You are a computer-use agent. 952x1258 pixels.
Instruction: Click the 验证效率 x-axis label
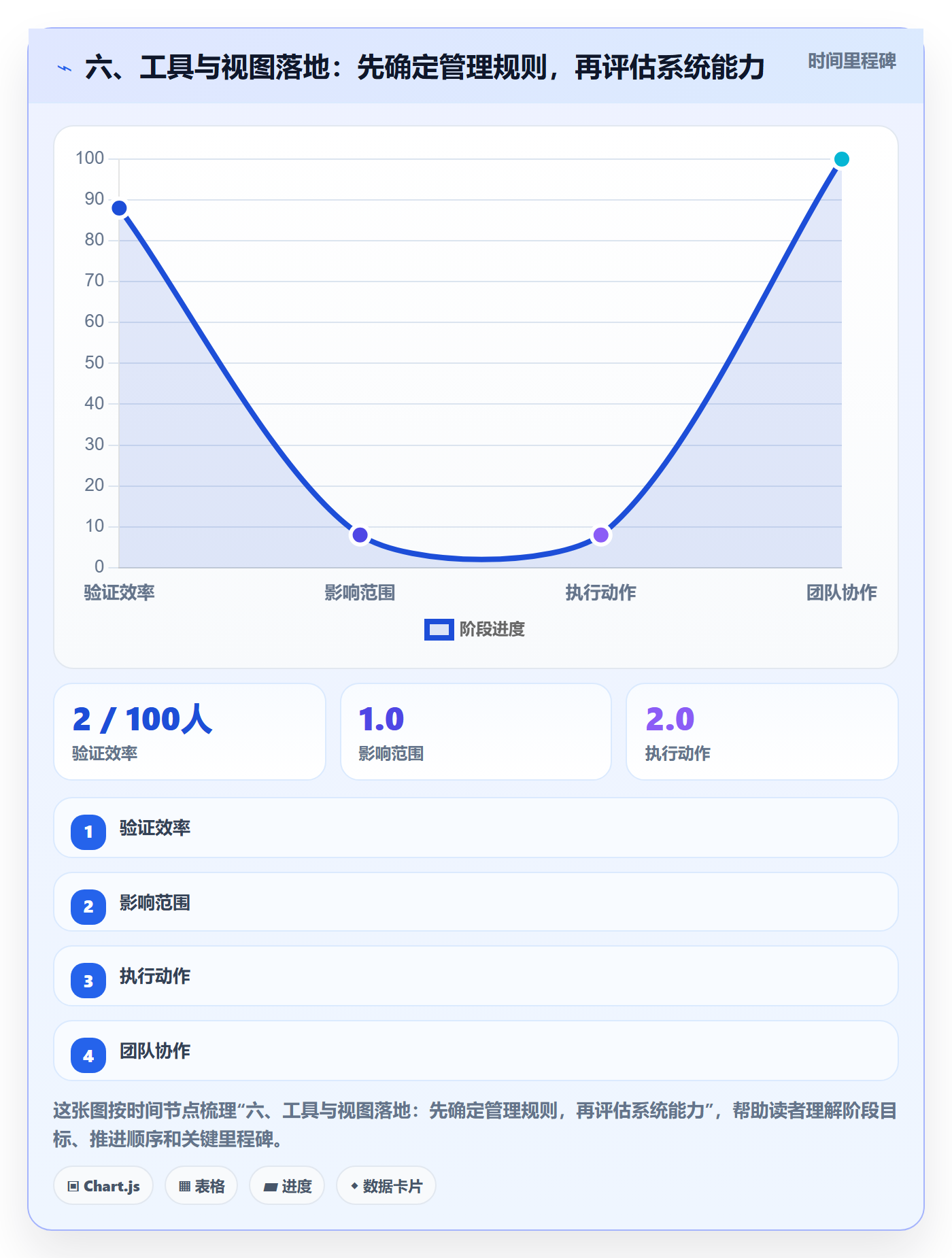click(x=119, y=592)
